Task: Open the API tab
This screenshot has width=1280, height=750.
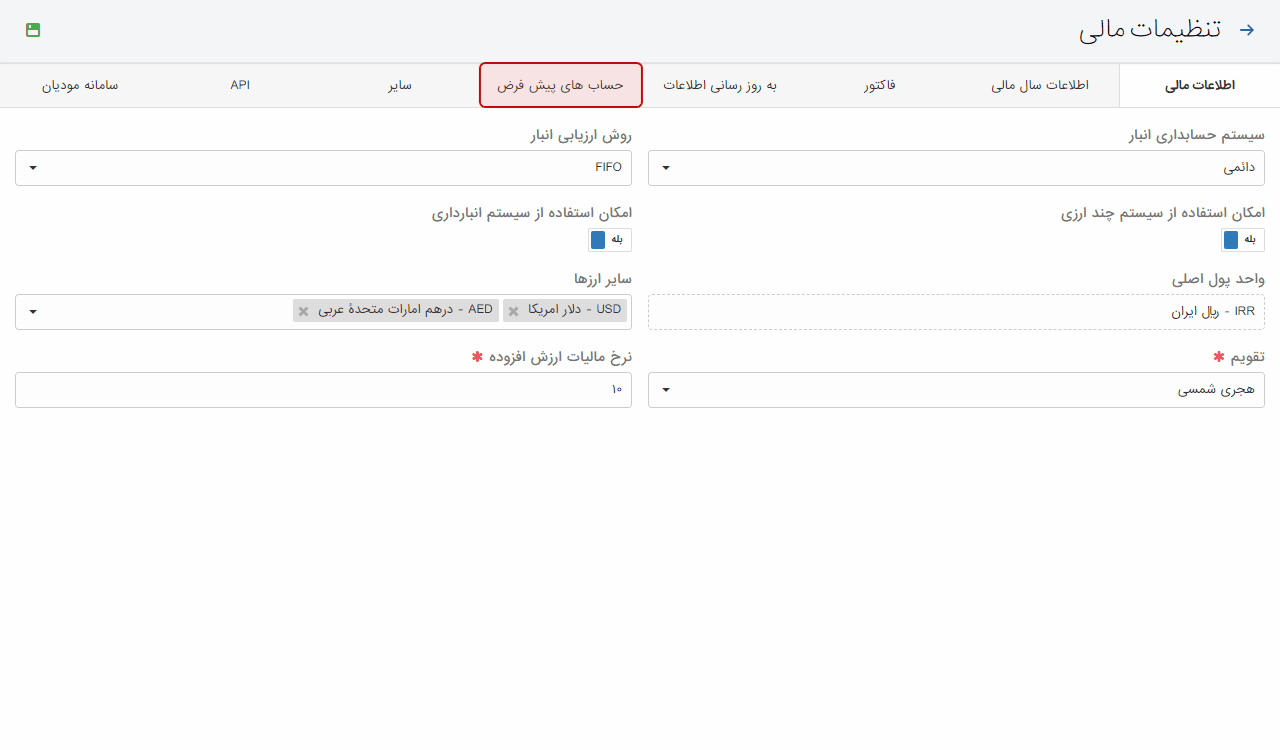Action: tap(240, 86)
